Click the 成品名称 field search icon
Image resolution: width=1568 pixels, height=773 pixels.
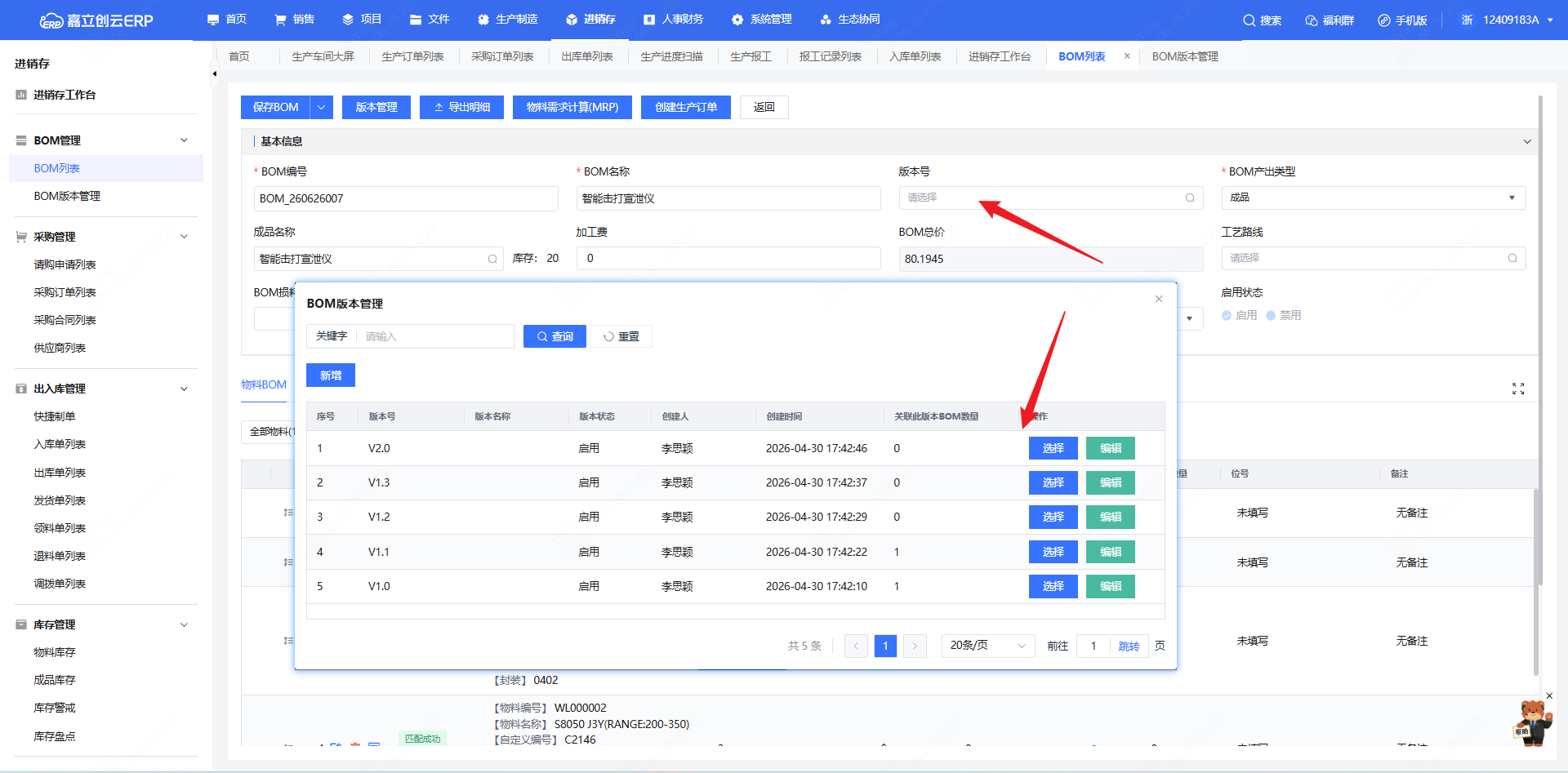pyautogui.click(x=492, y=259)
